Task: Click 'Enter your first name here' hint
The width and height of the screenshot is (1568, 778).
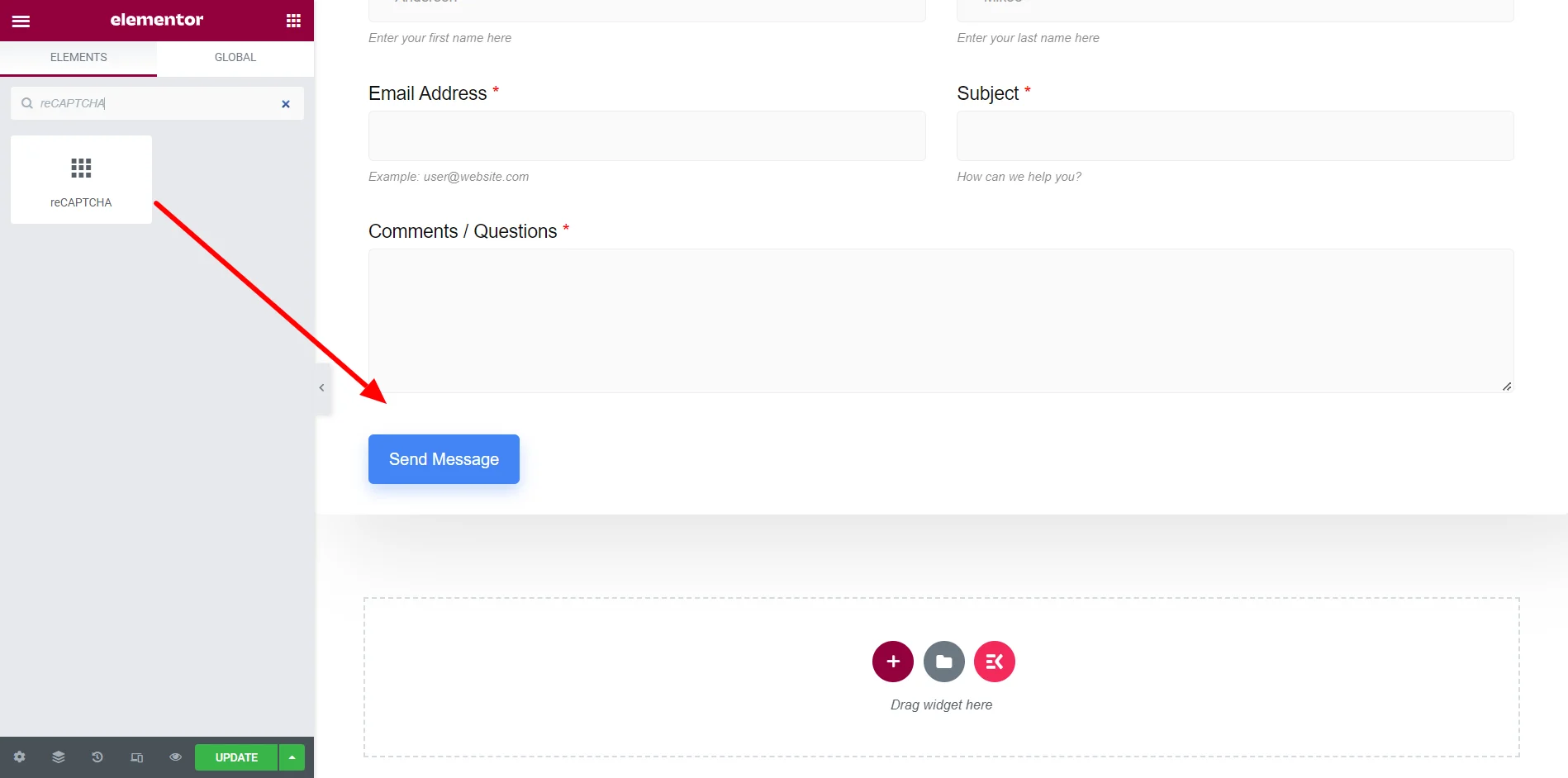Action: click(x=440, y=38)
